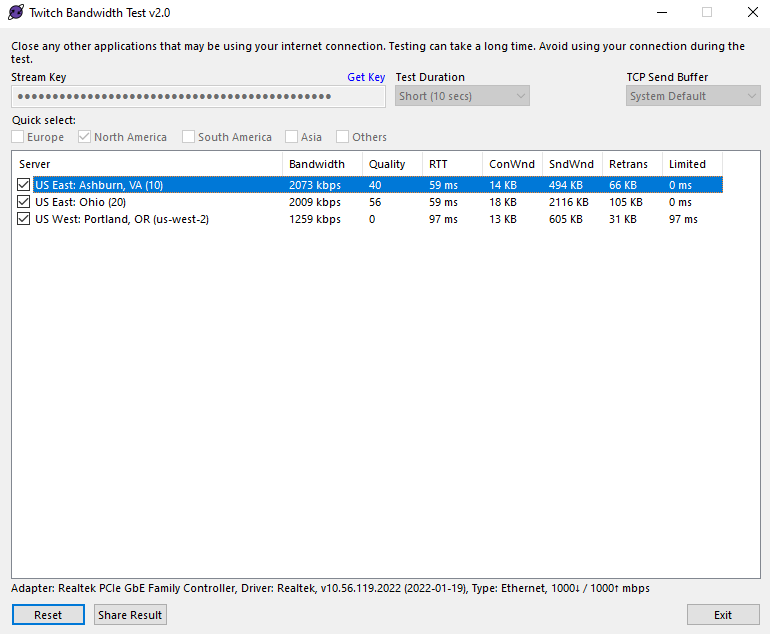Viewport: 770px width, 634px height.
Task: Sort by the Quality column header
Action: [x=392, y=164]
